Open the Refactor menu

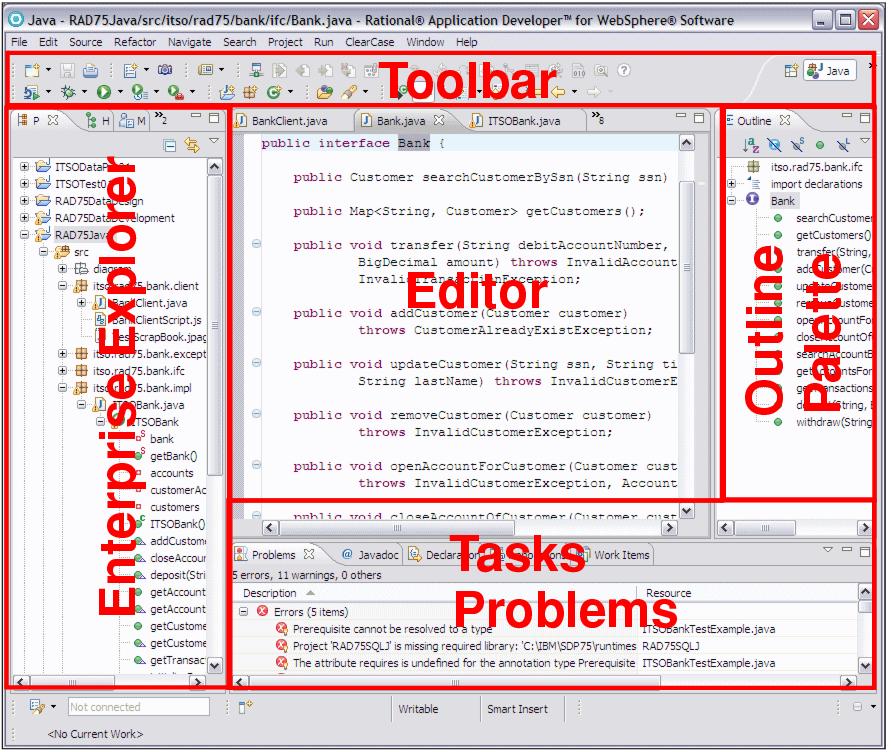coord(135,42)
